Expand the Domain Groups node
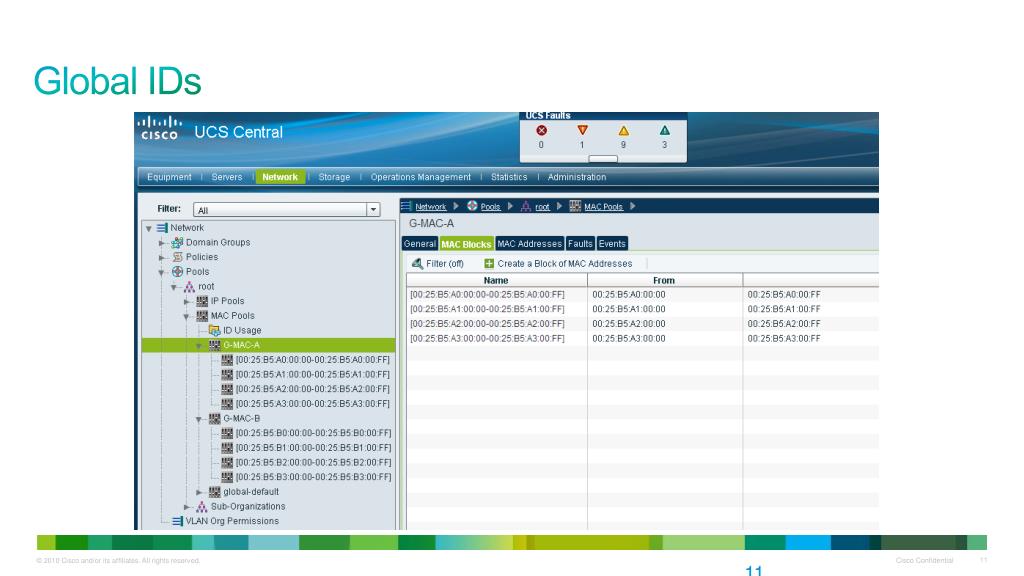This screenshot has height=576, width=1024. point(162,243)
